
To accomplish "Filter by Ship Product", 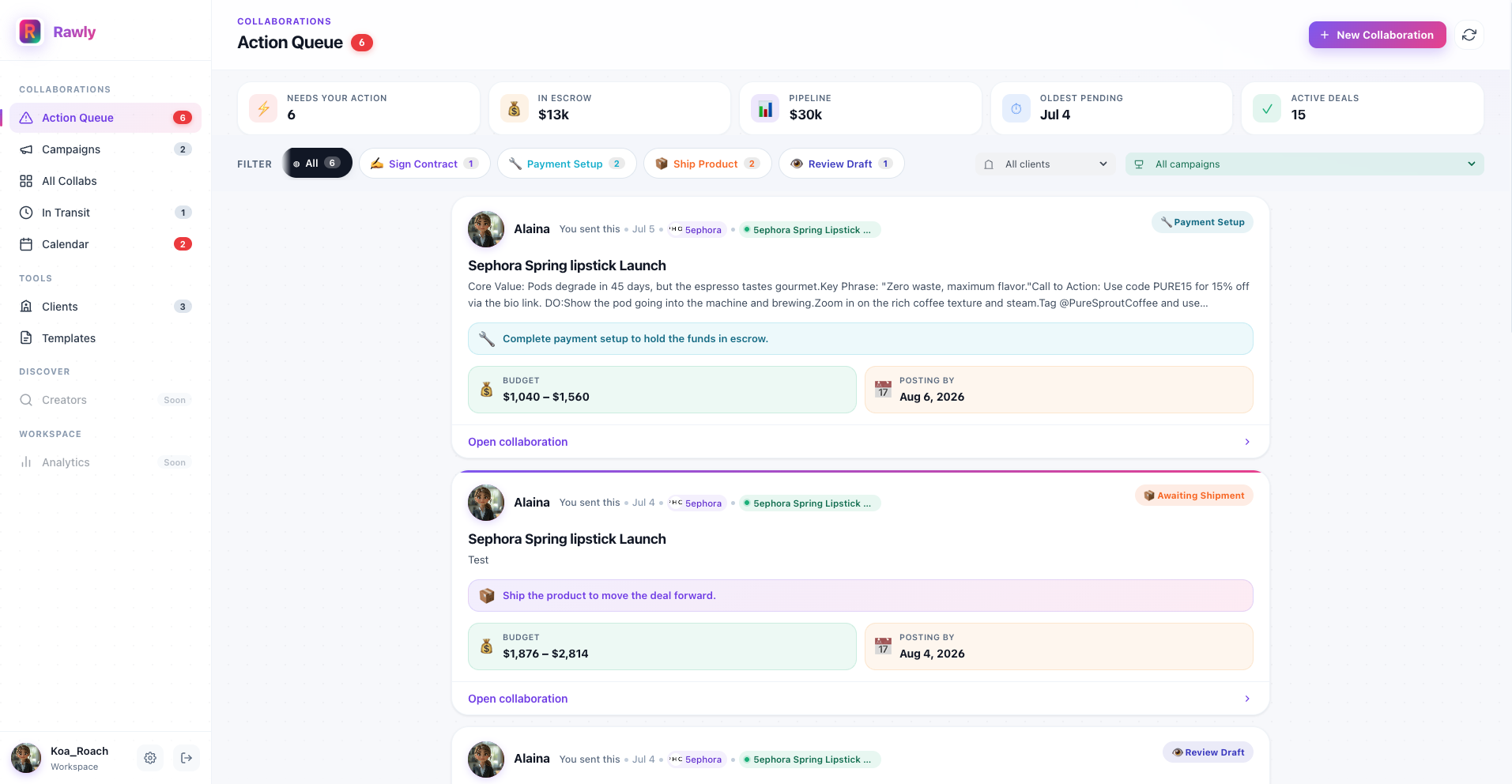I will pos(707,164).
